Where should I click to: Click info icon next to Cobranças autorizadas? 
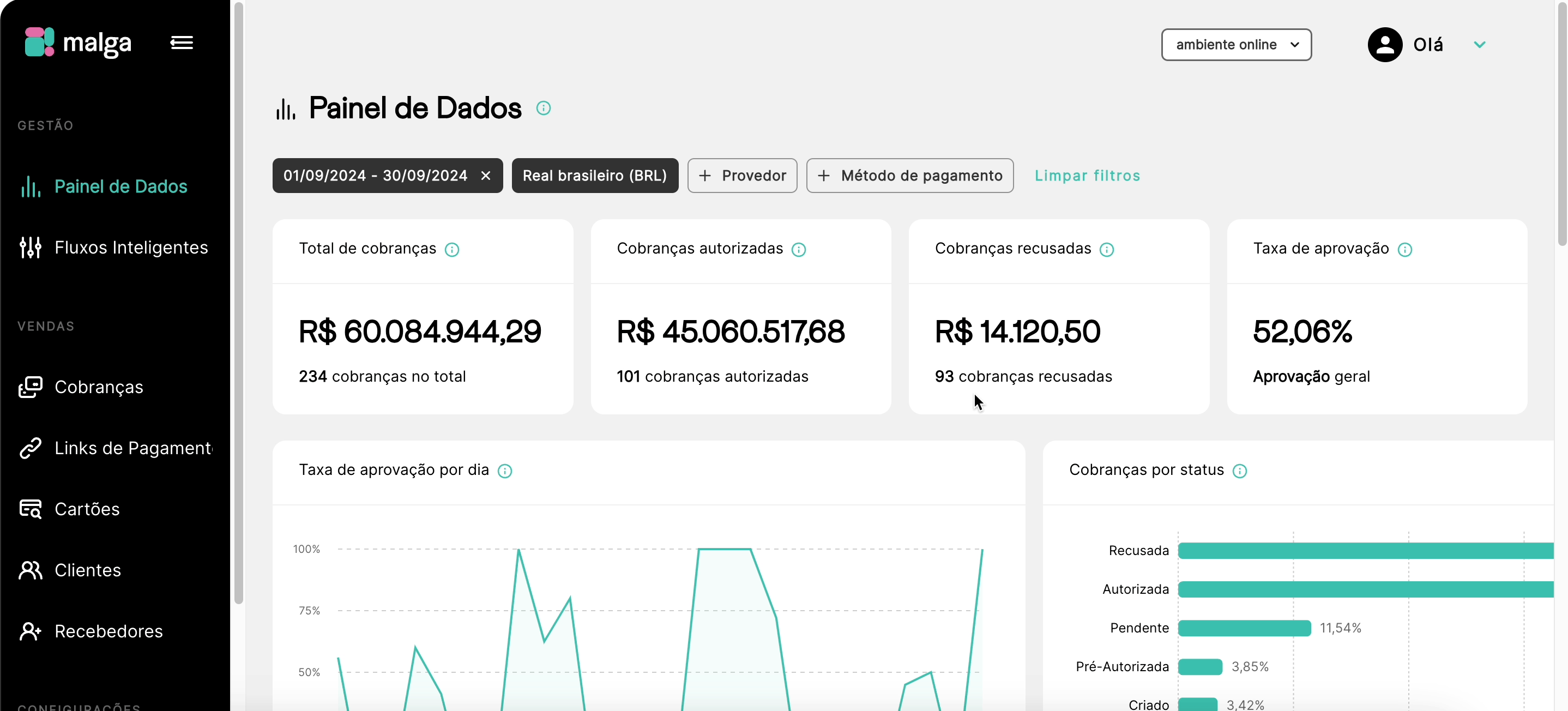click(798, 250)
